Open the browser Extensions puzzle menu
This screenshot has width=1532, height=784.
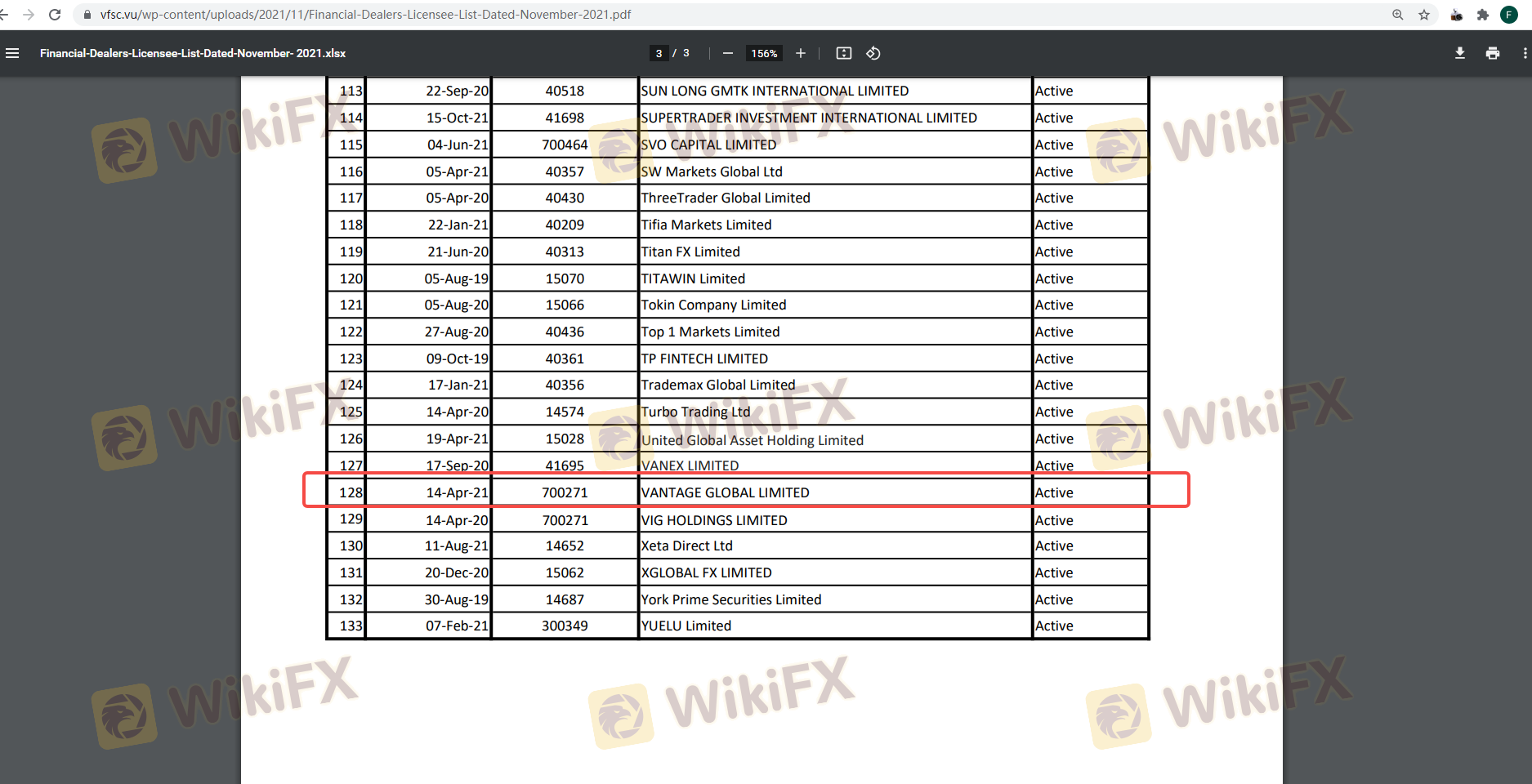pos(1483,15)
